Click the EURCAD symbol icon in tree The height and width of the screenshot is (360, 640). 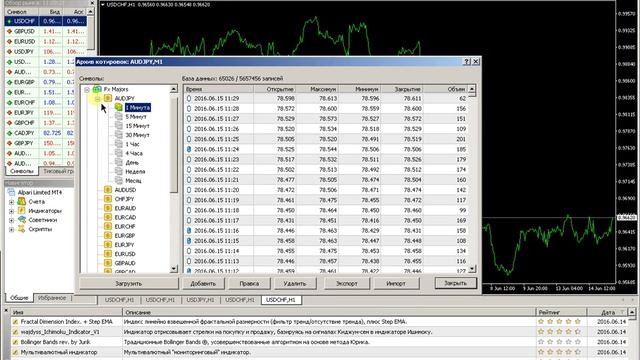[x=108, y=217]
